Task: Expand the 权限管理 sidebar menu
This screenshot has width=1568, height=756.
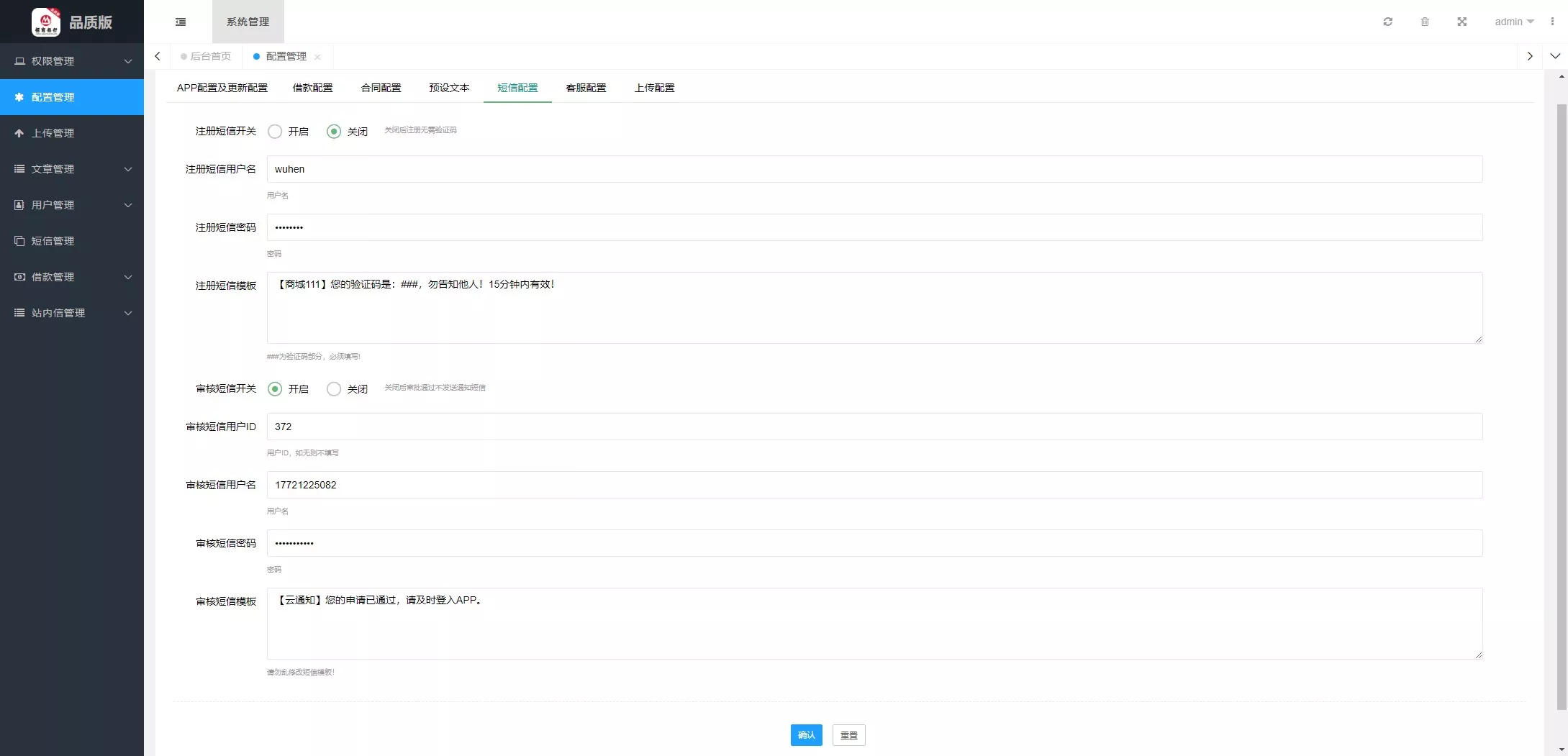Action: tap(72, 61)
